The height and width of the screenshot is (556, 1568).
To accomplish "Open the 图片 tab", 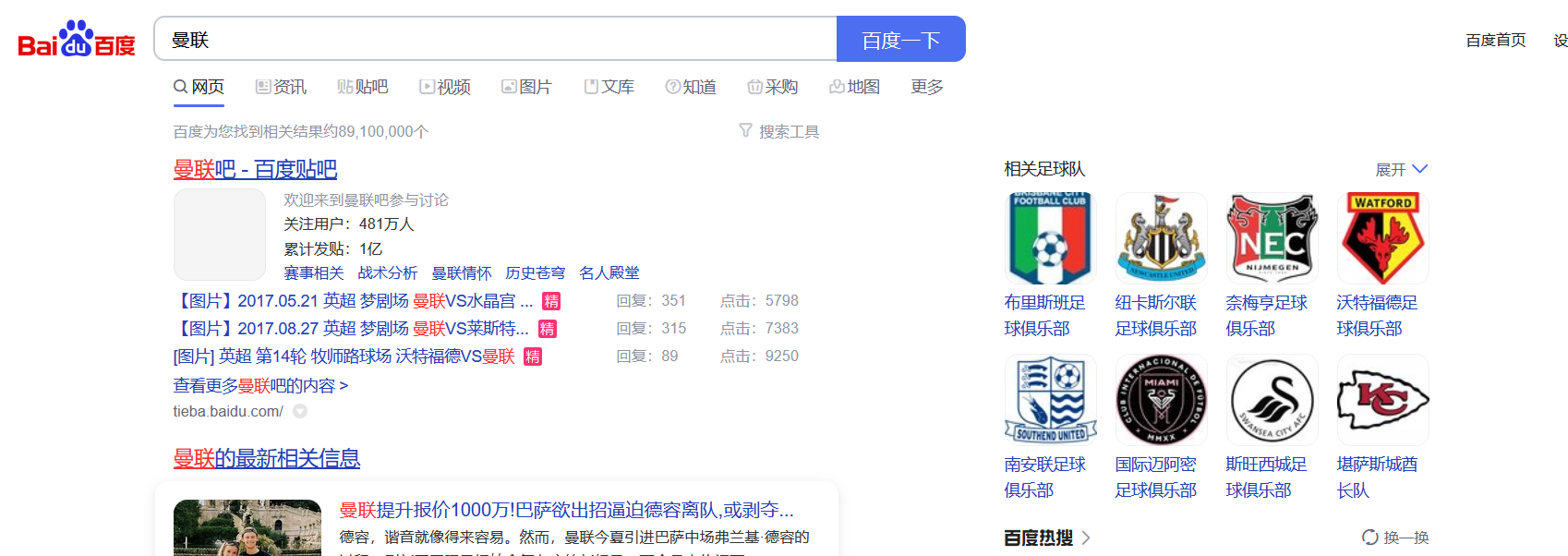I will point(526,87).
